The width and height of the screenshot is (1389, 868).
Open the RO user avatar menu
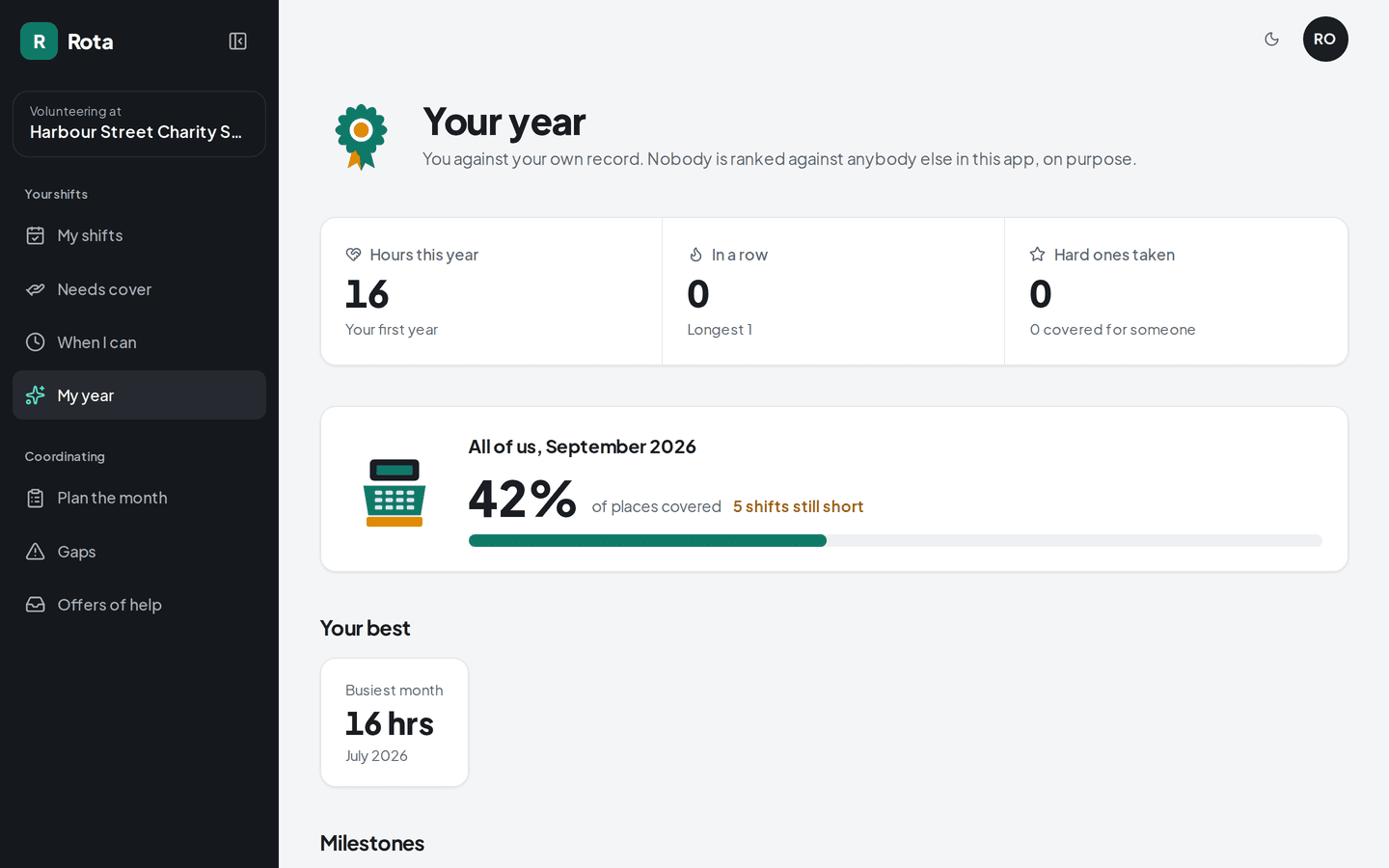(1325, 40)
